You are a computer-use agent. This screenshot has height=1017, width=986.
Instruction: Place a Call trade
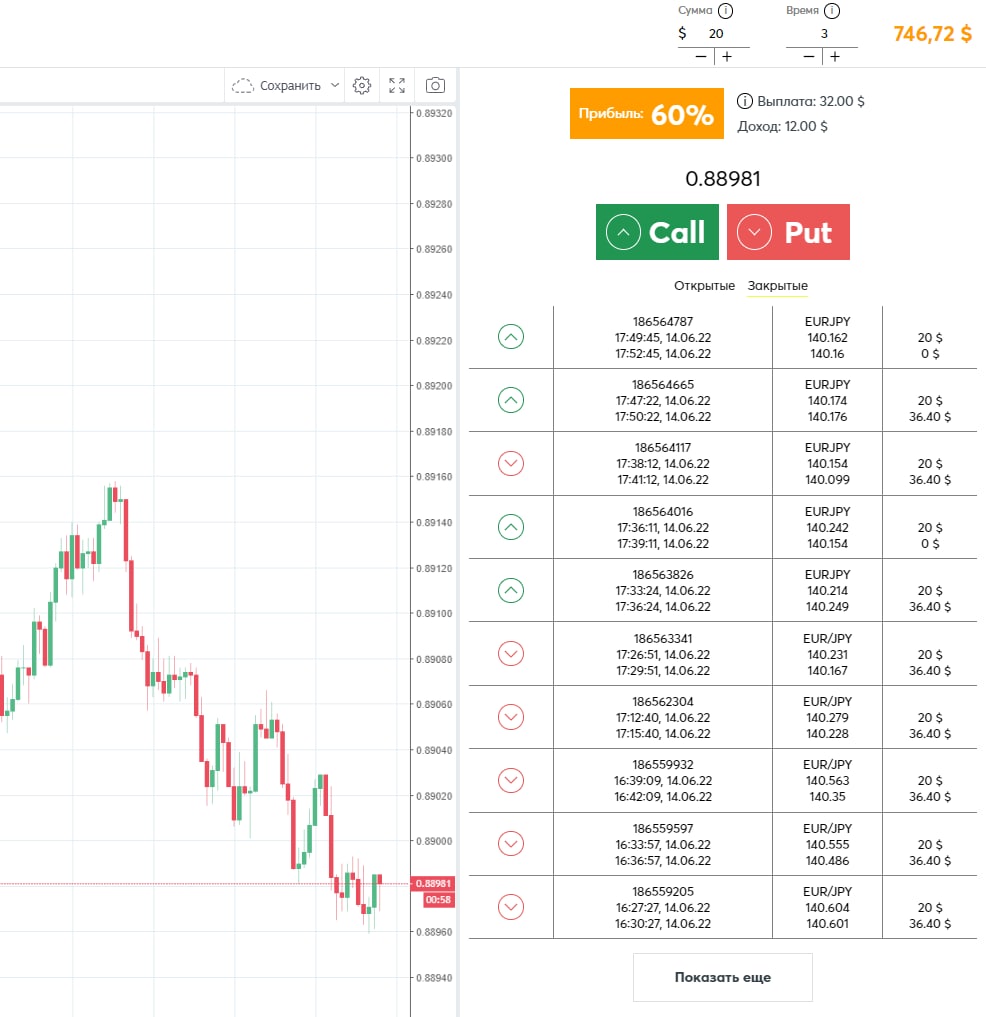click(657, 232)
